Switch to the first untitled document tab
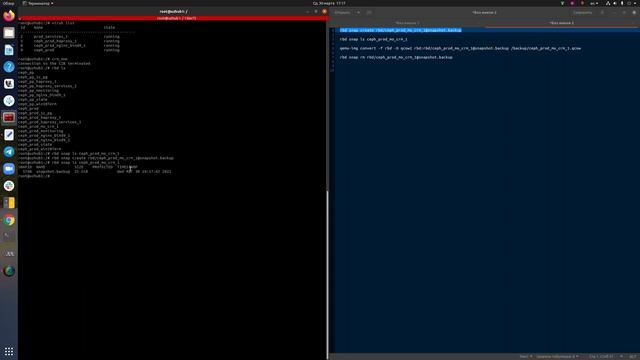The width and height of the screenshot is (640, 360). point(407,23)
